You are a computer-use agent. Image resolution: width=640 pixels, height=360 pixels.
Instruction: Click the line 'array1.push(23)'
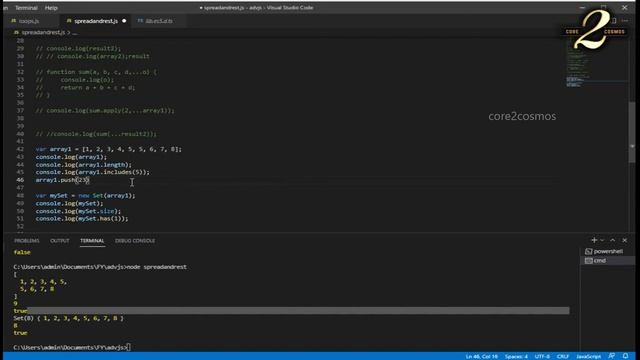pos(62,180)
